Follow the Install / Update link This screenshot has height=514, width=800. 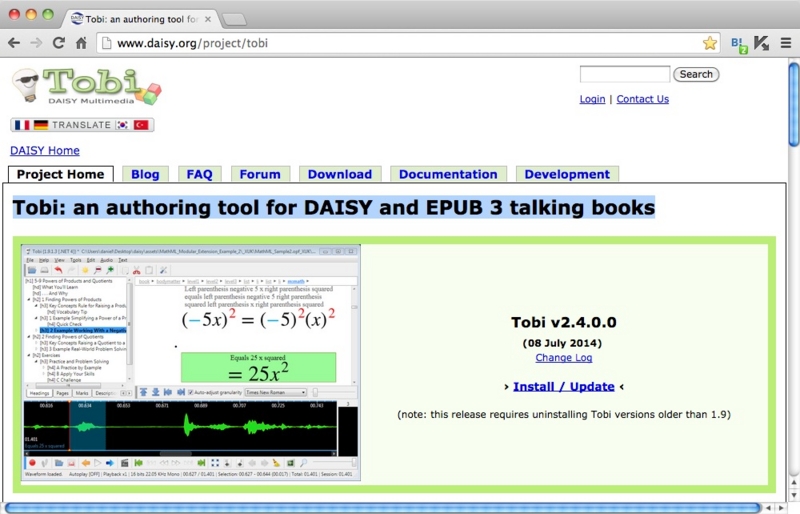(x=564, y=386)
